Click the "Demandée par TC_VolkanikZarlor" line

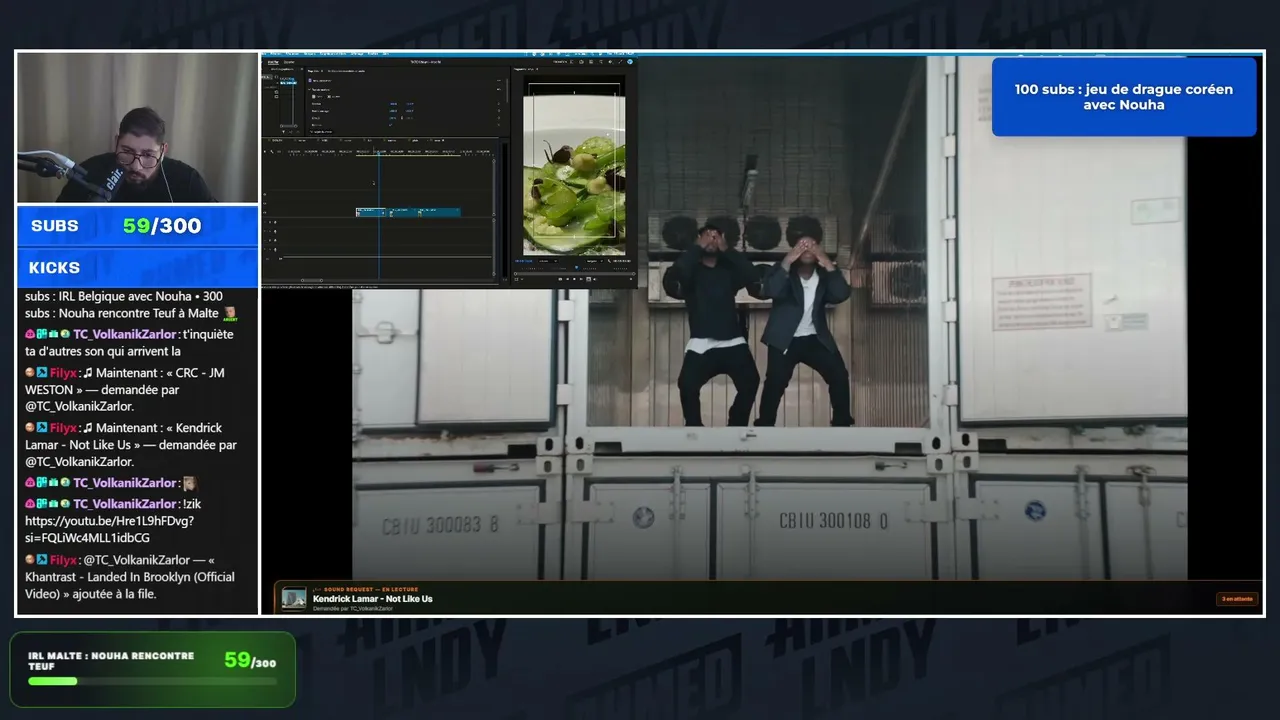[x=352, y=608]
